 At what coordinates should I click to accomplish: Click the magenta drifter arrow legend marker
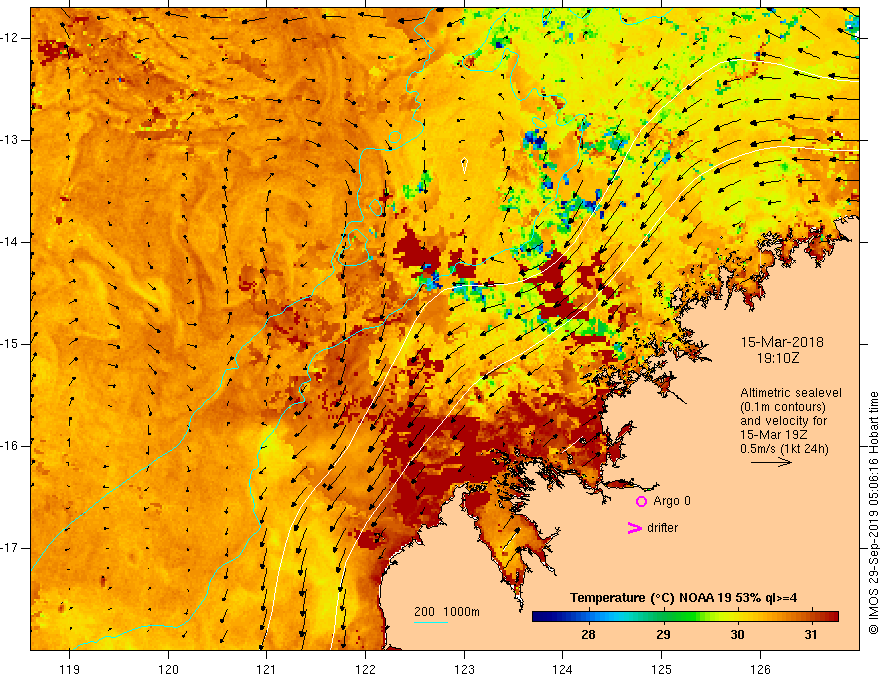pyautogui.click(x=634, y=528)
